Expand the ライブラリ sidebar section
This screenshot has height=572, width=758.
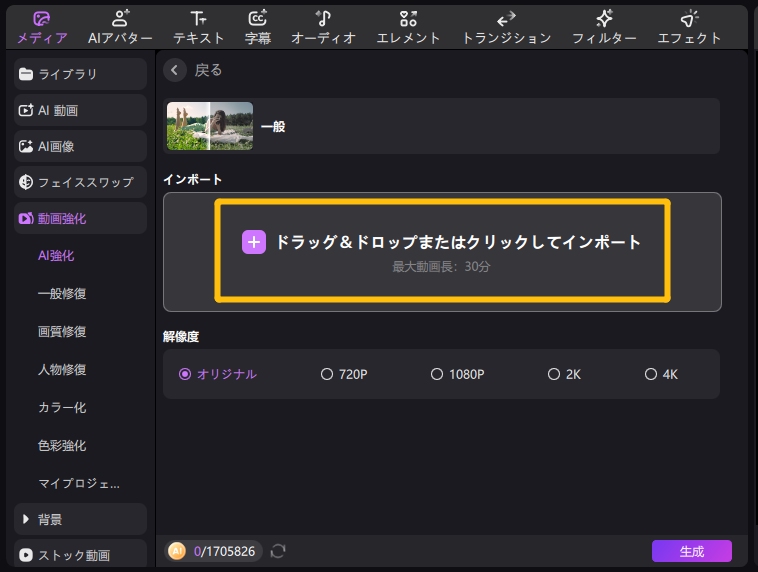[x=80, y=74]
